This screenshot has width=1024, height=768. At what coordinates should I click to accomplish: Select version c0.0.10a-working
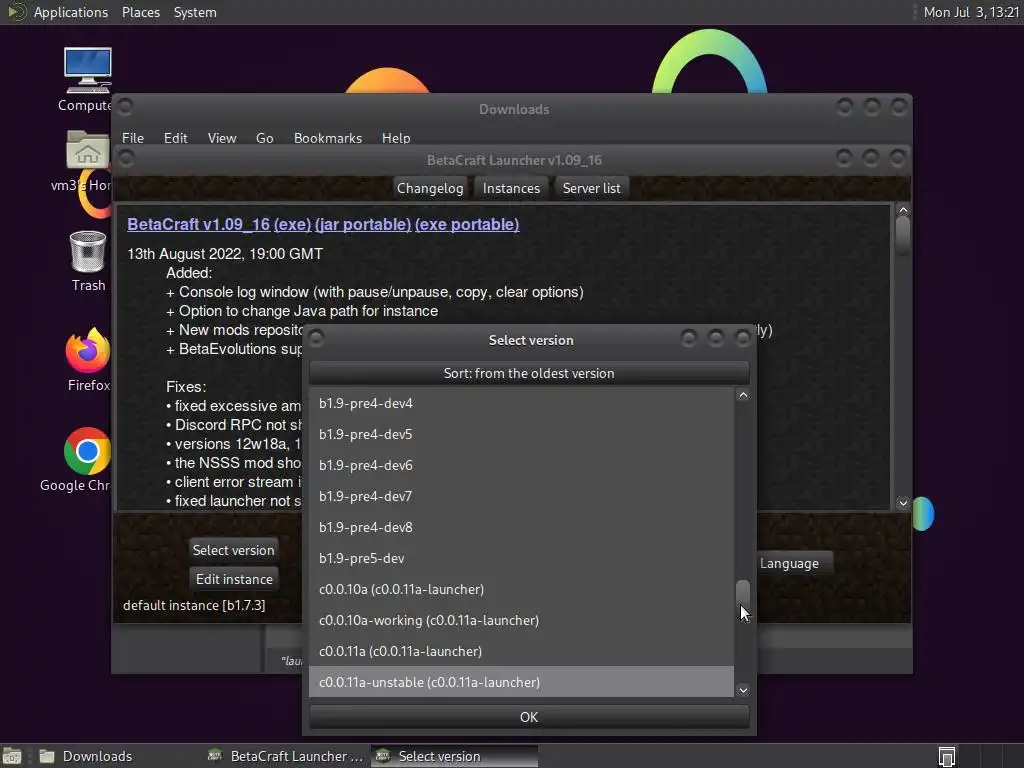pos(521,620)
